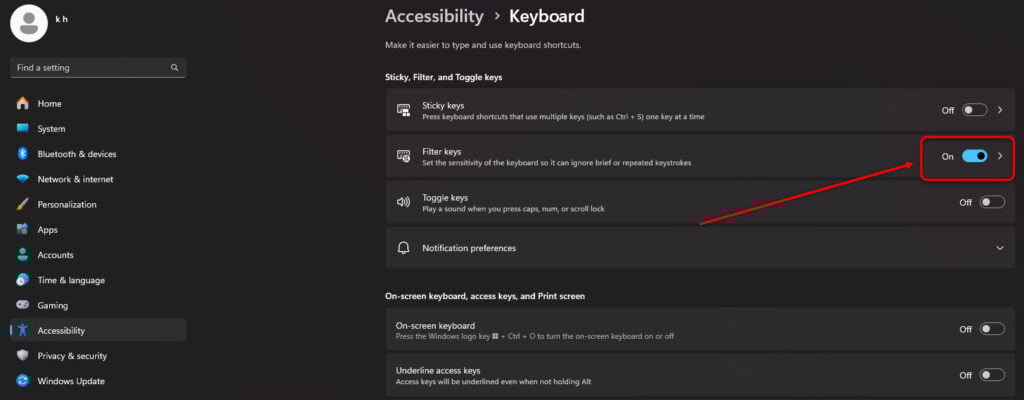Open Sticky keys details chevron
Image resolution: width=1024 pixels, height=400 pixels.
tap(1000, 110)
